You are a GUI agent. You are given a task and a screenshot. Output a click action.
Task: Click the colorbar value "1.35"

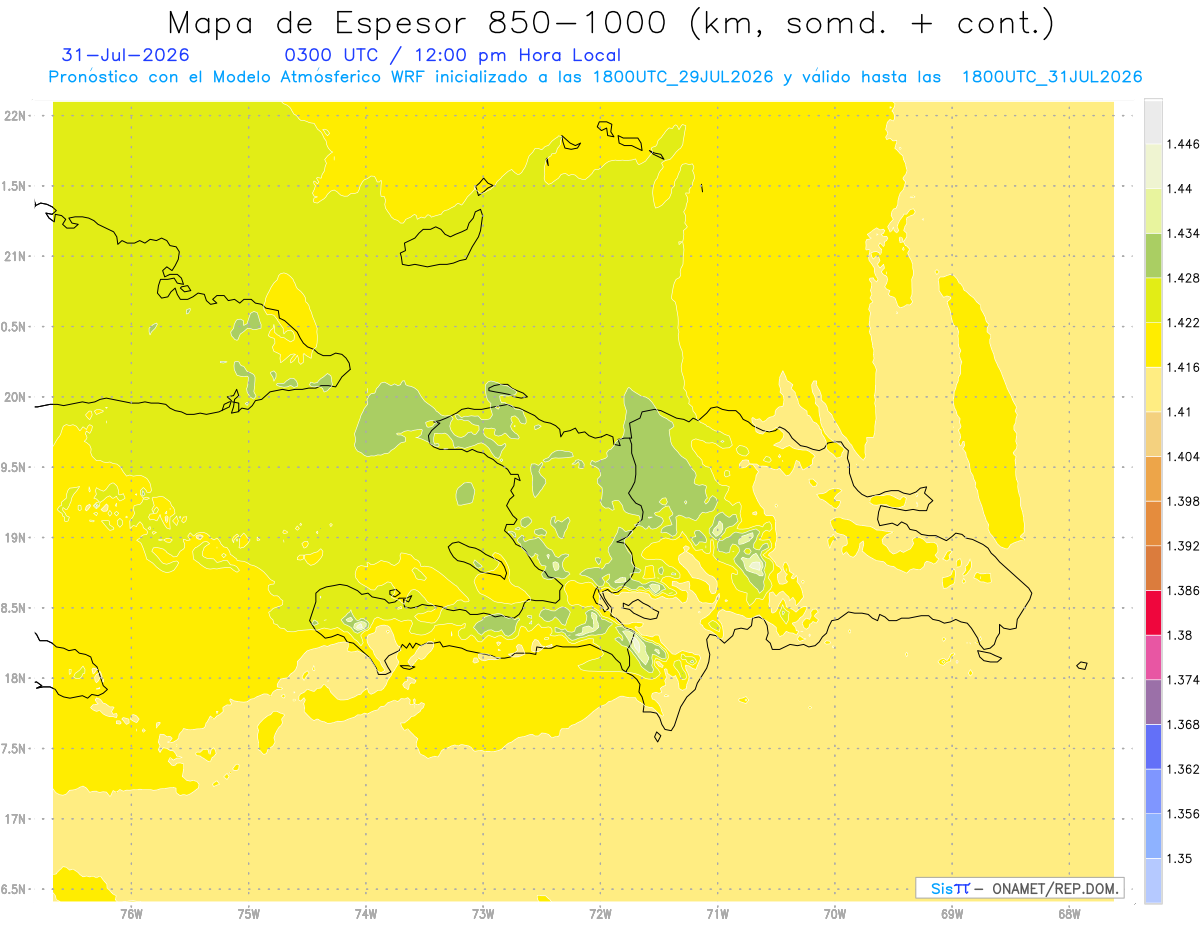click(1181, 858)
